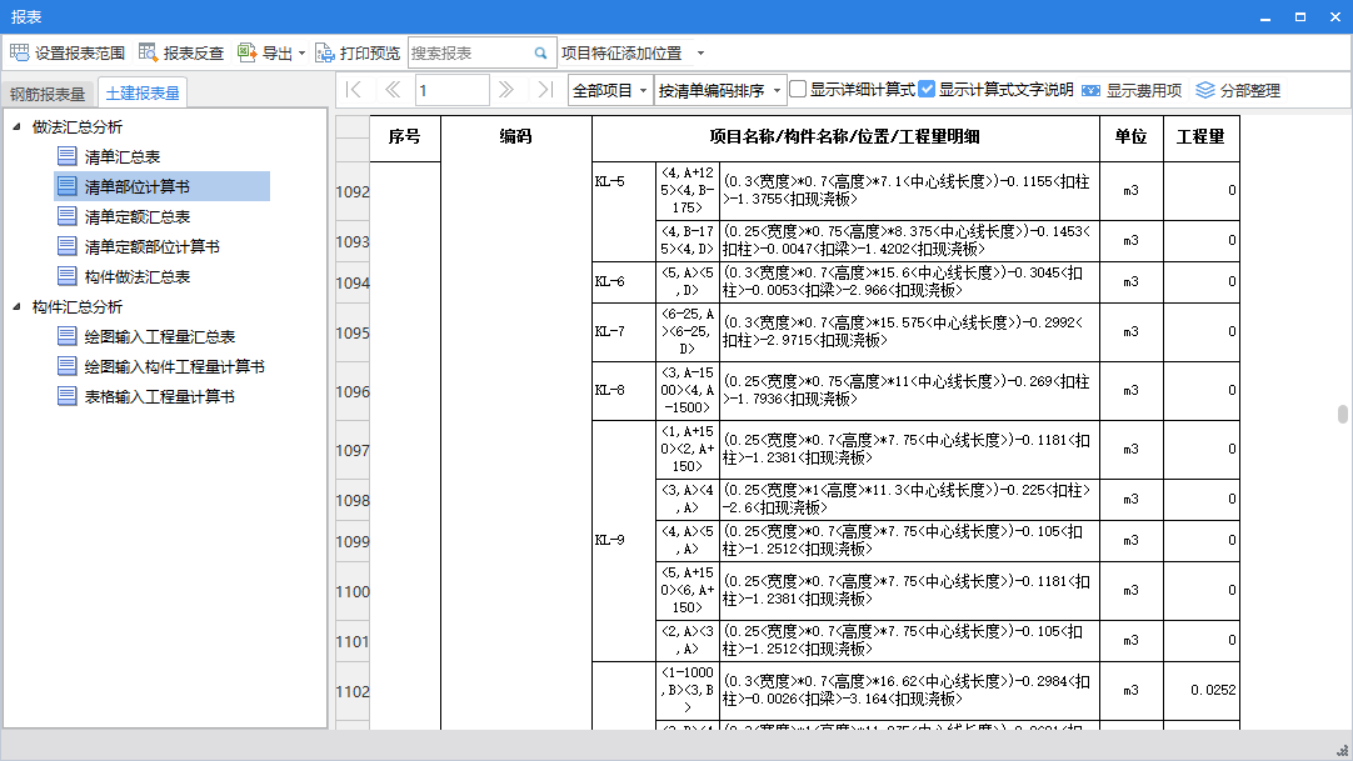This screenshot has width=1353, height=761.
Task: Click the 表格输入工程量计算书 report icon
Action: (x=67, y=396)
